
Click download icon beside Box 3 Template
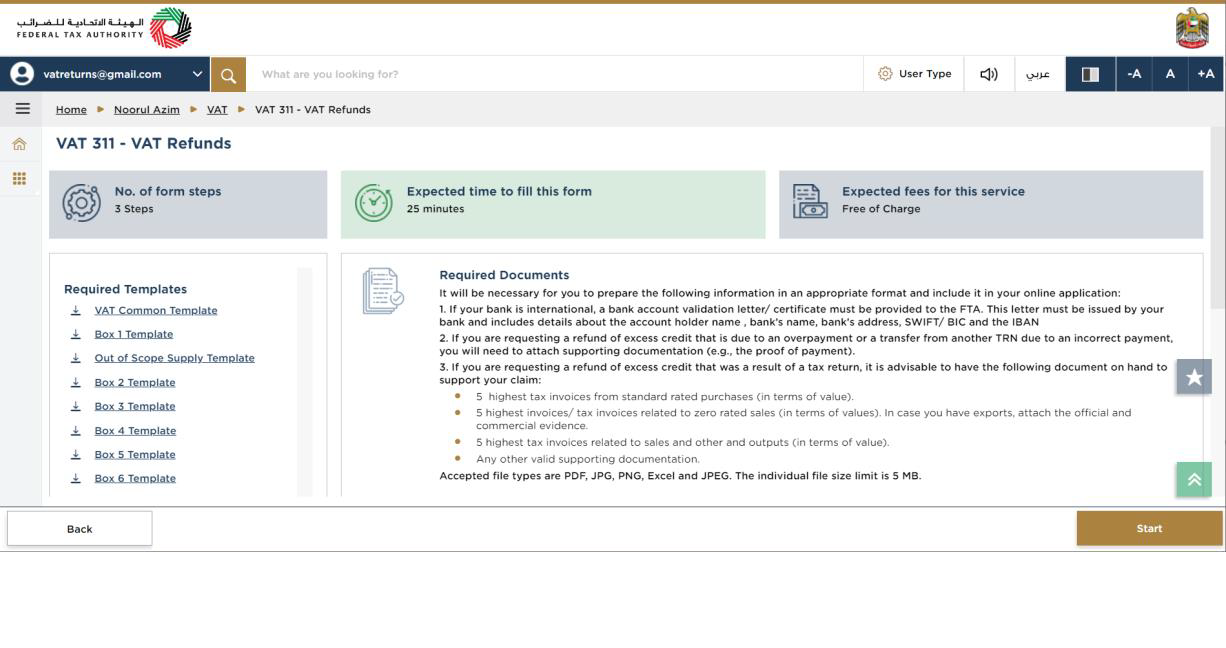pos(76,406)
